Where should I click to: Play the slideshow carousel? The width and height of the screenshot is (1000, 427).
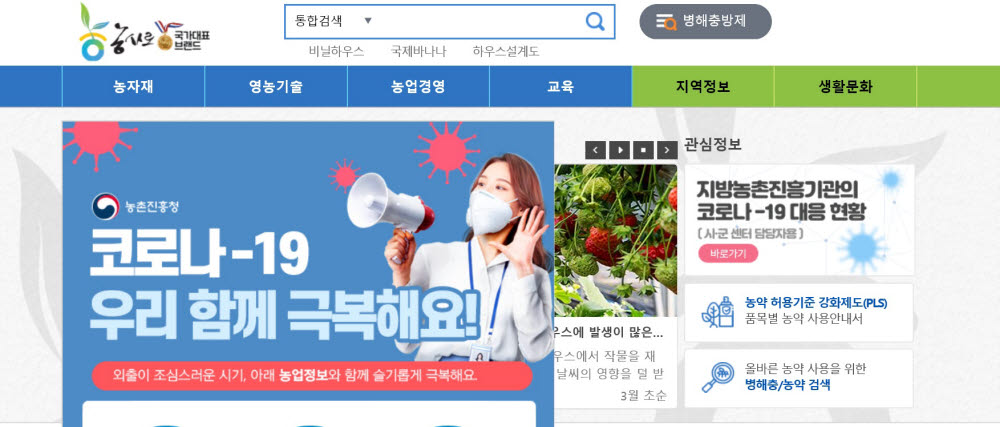coord(619,150)
